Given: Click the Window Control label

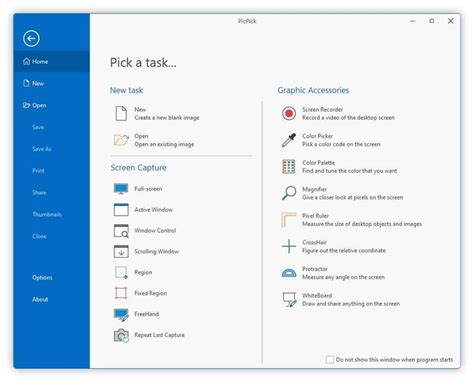Looking at the screenshot, I should point(155,231).
